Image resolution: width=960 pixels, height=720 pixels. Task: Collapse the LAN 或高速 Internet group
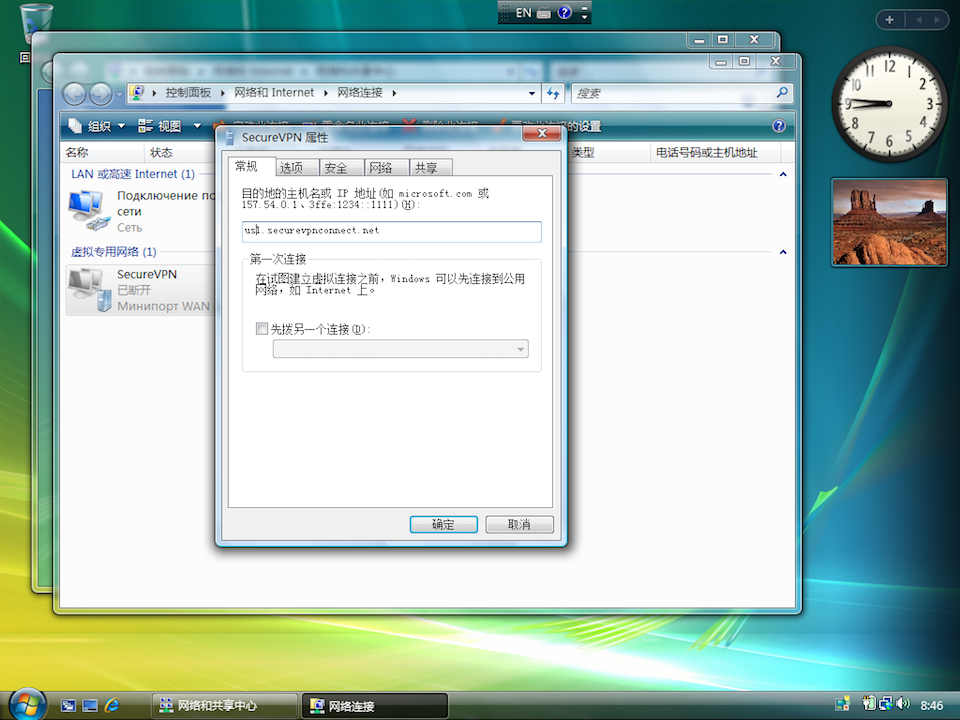pyautogui.click(x=783, y=174)
